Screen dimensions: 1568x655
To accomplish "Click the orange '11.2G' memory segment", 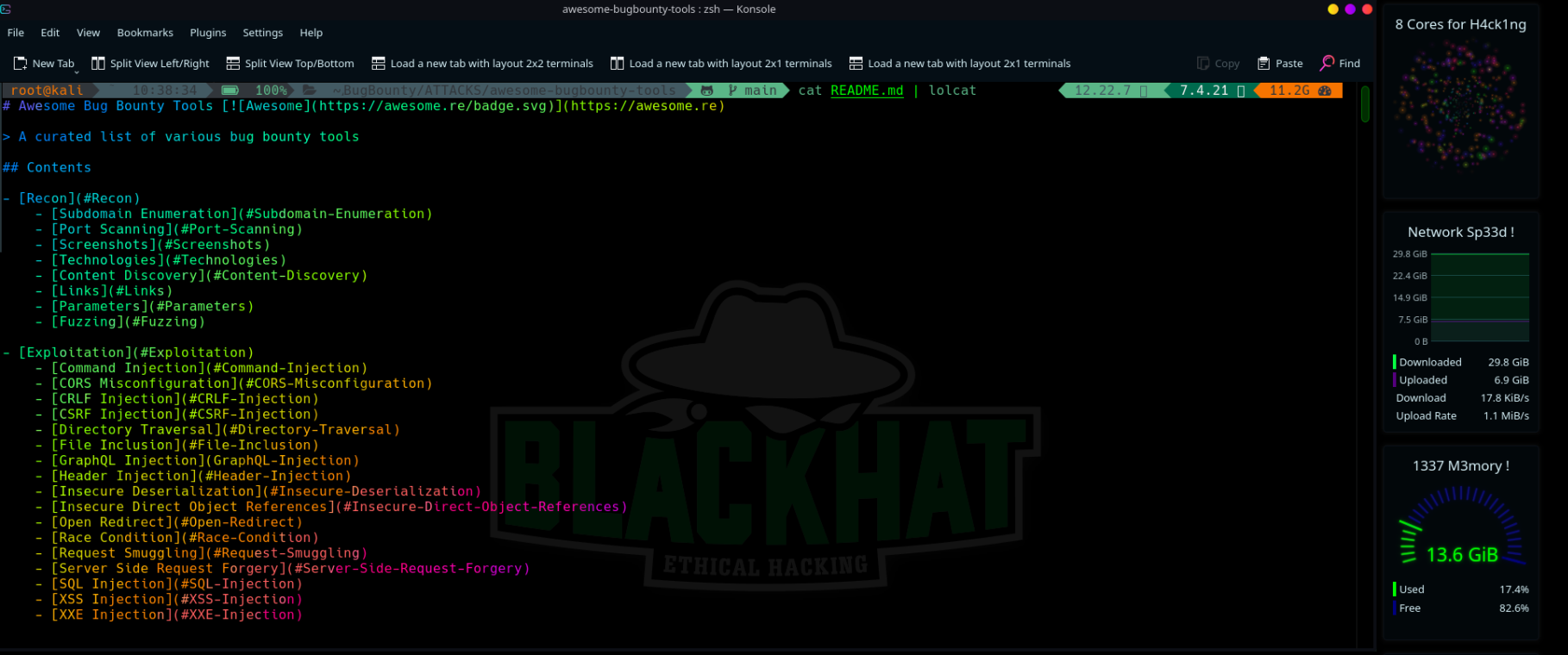I will pos(1300,90).
